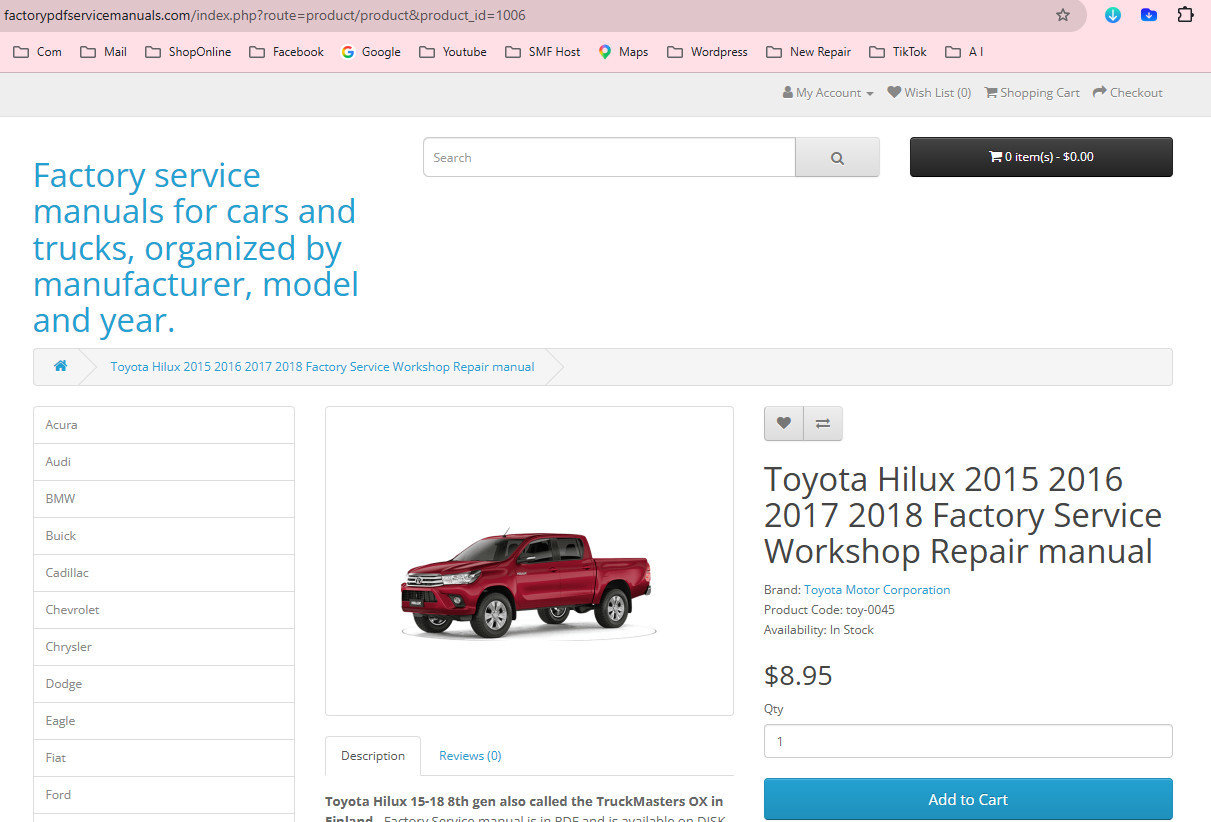This screenshot has height=822, width=1211.
Task: Select Dodge in the category list
Action: [164, 684]
